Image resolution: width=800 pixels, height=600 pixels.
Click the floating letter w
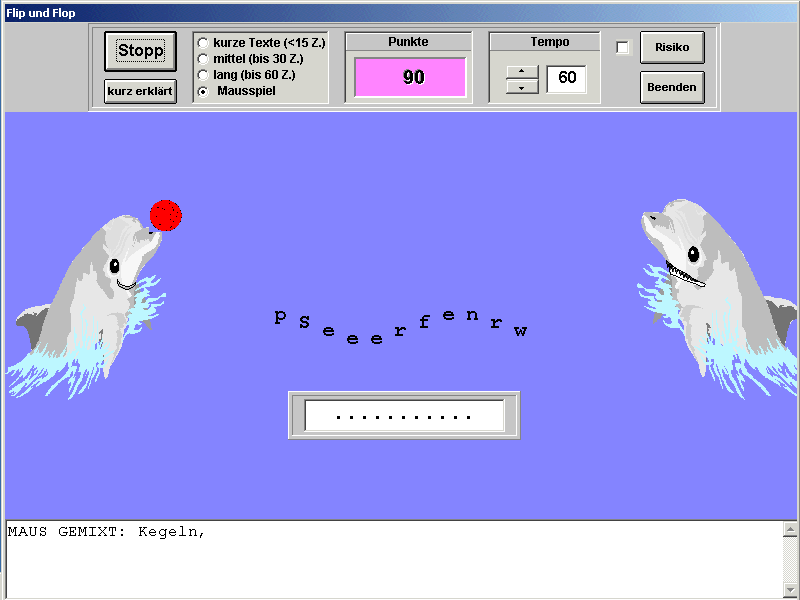[x=520, y=331]
